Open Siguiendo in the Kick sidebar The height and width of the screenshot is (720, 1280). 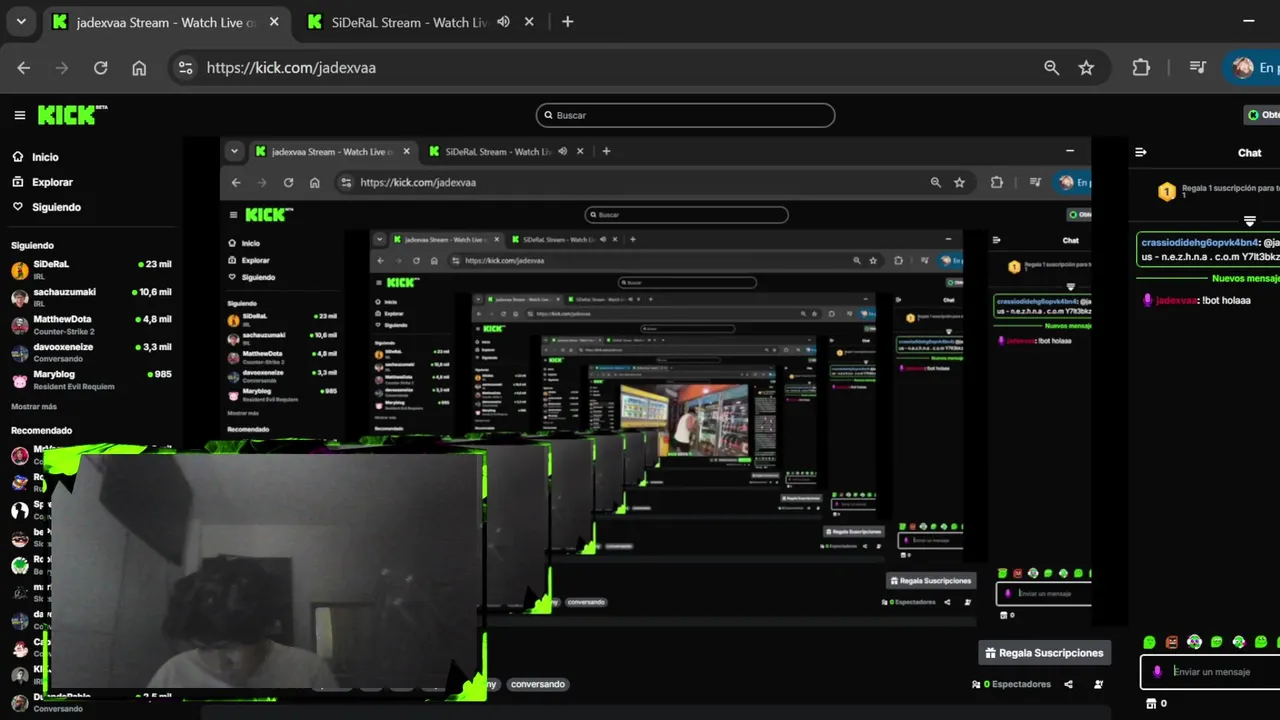click(56, 207)
